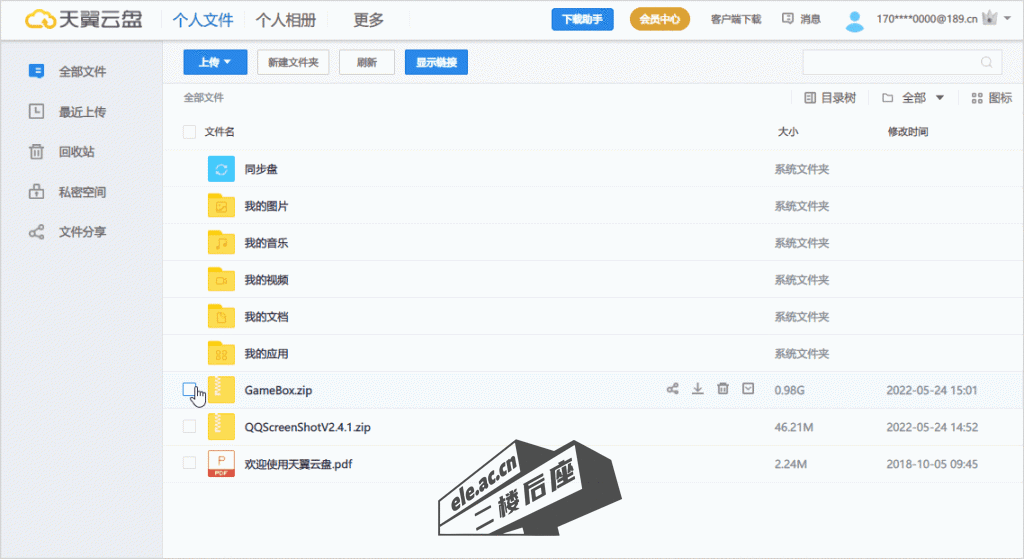
Task: Toggle the select-all checkbox beside 文件名
Action: coord(190,132)
